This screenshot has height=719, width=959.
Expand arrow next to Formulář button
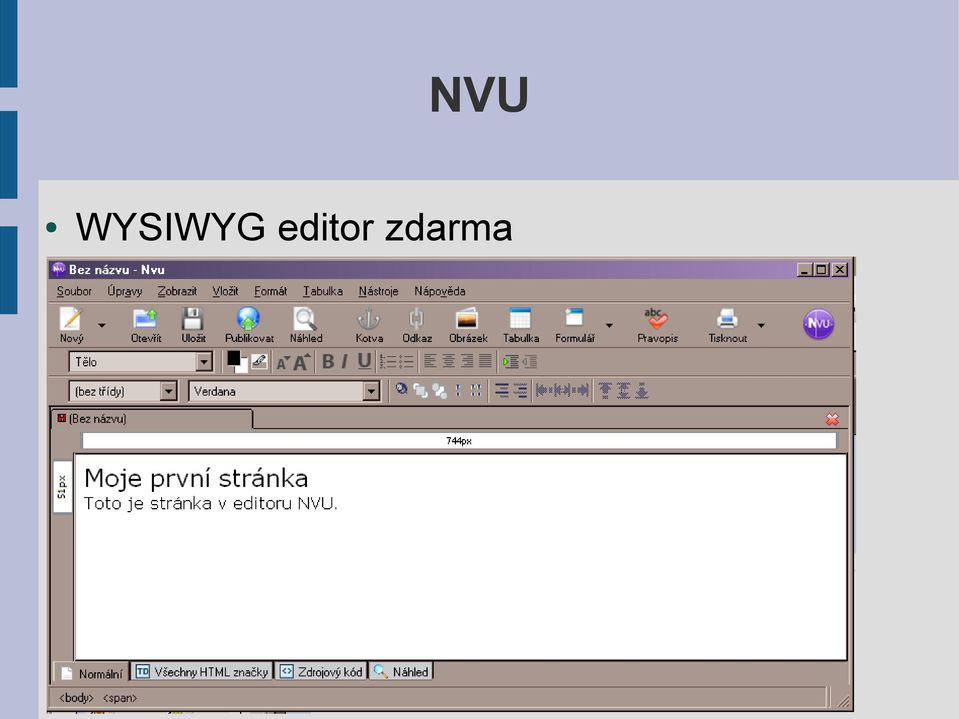click(609, 326)
